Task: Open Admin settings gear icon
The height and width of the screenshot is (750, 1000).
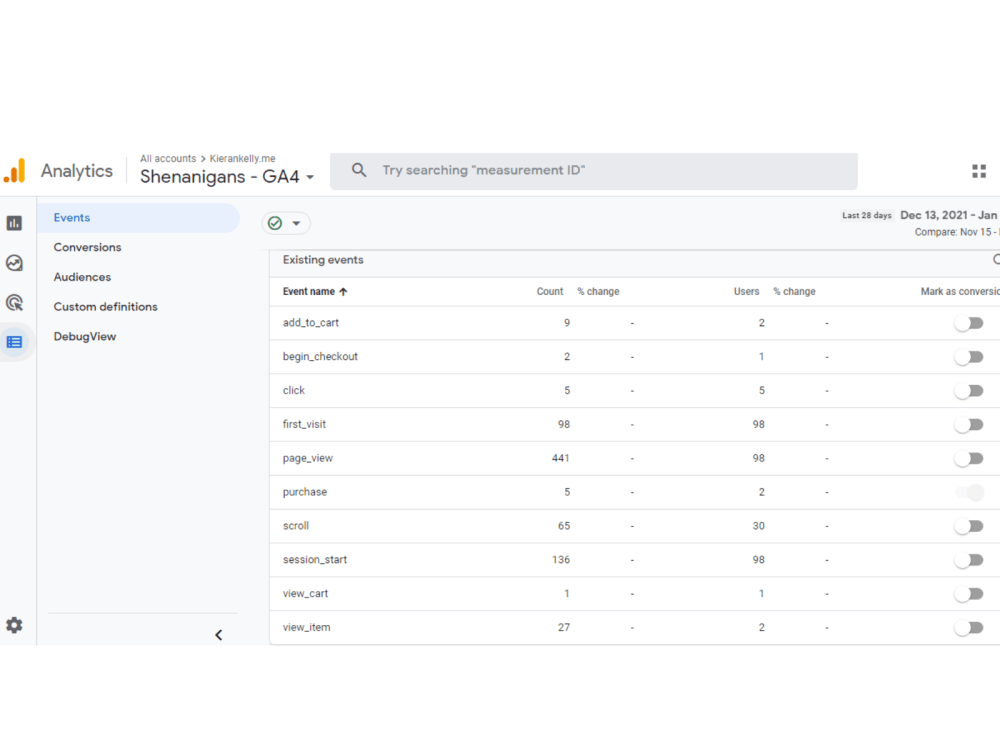Action: (x=14, y=625)
